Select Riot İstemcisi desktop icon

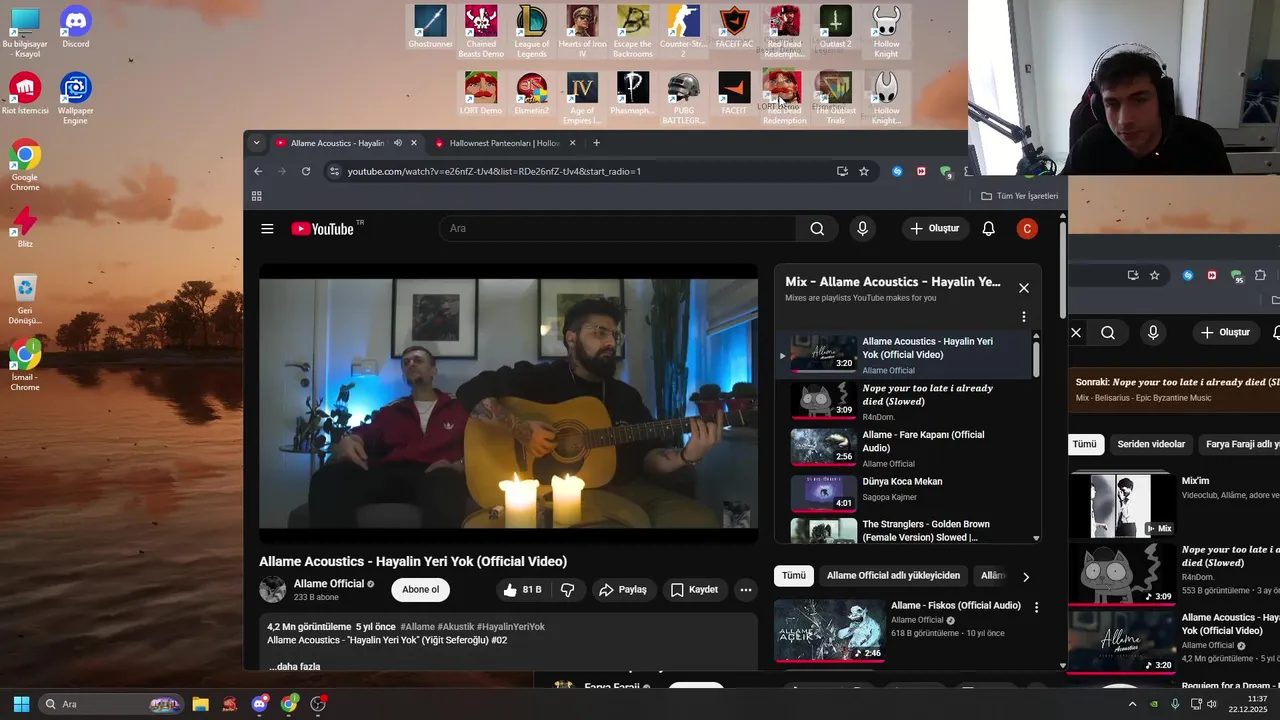[25, 94]
